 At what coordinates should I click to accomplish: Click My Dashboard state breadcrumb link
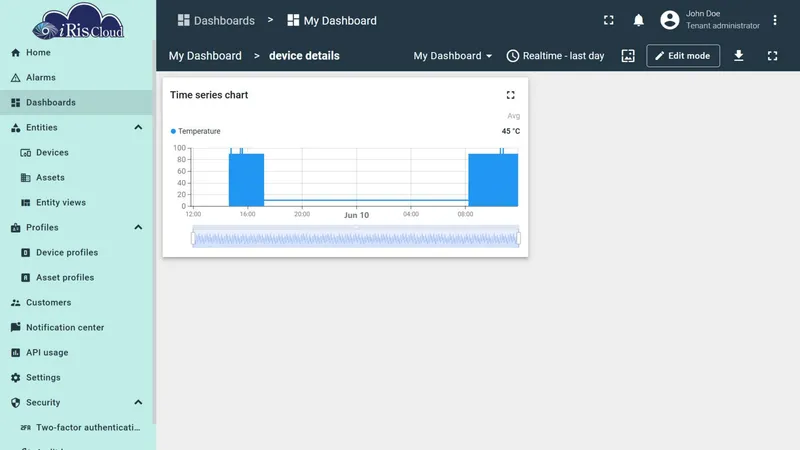[205, 56]
